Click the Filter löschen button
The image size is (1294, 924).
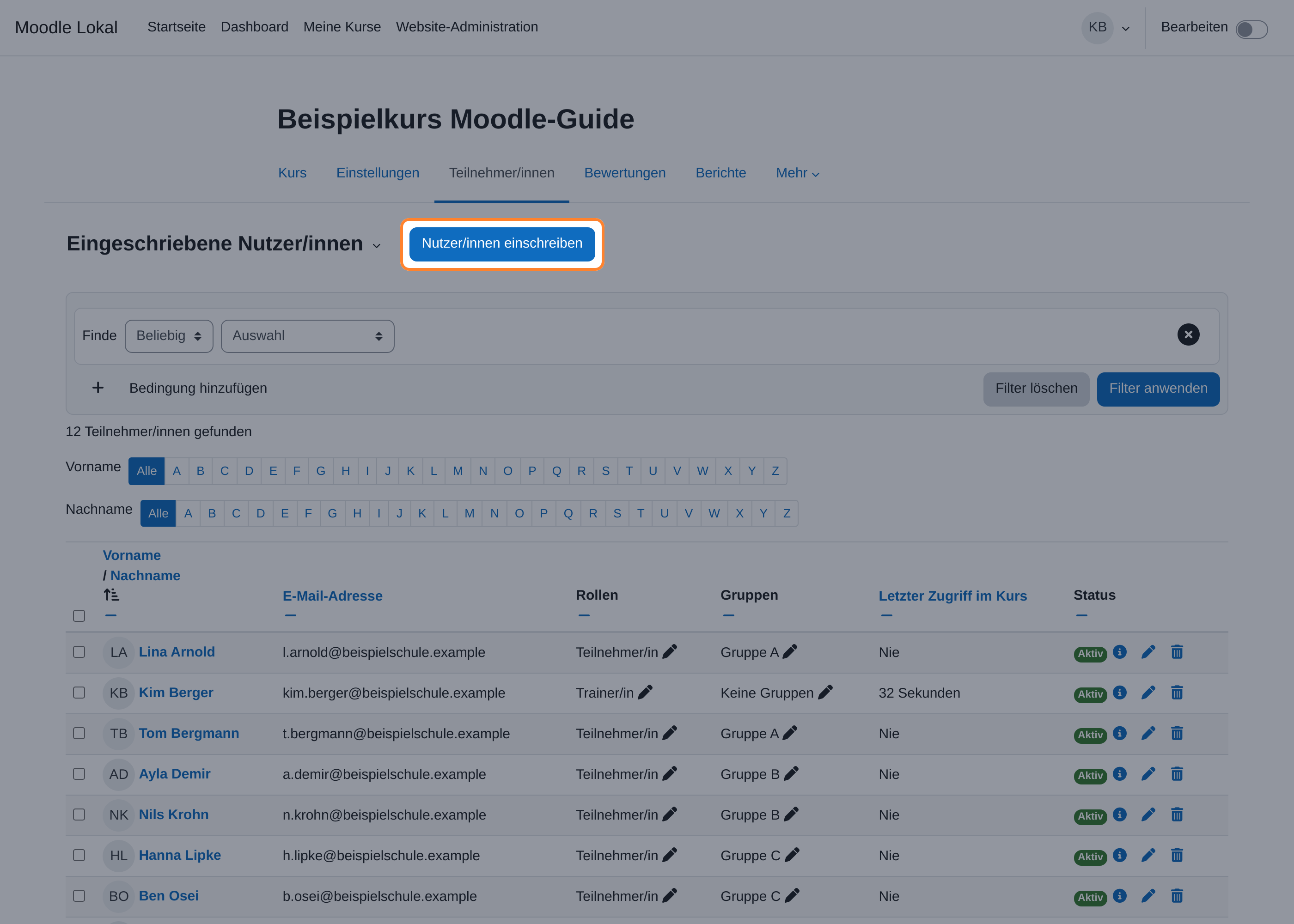[x=1036, y=389]
